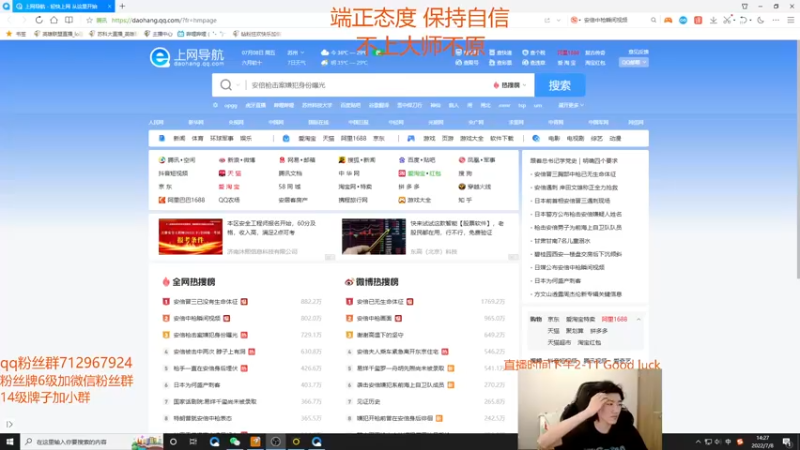This screenshot has height=450, width=800.
Task: Open the settings gear beside quick links
Action: click(x=215, y=105)
